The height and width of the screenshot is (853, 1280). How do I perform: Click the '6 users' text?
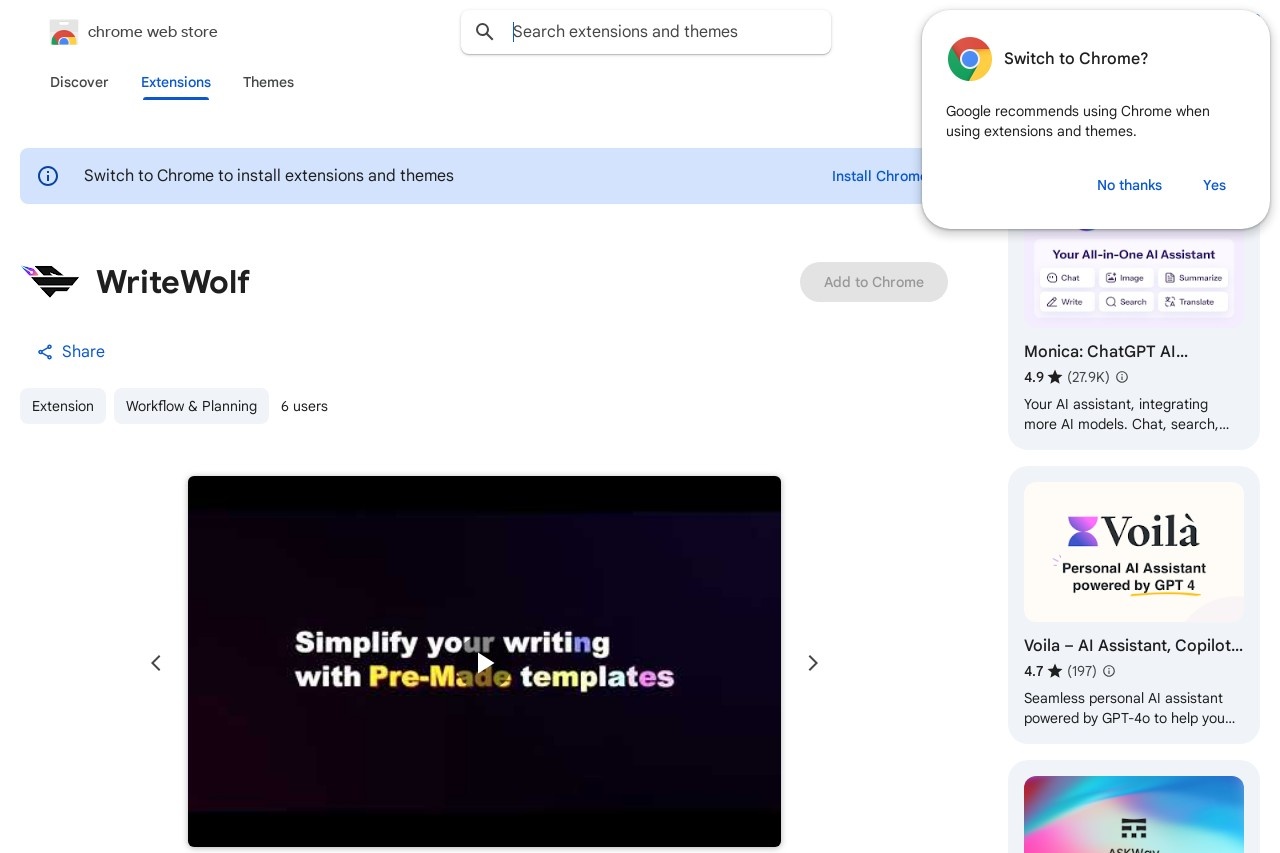tap(304, 406)
